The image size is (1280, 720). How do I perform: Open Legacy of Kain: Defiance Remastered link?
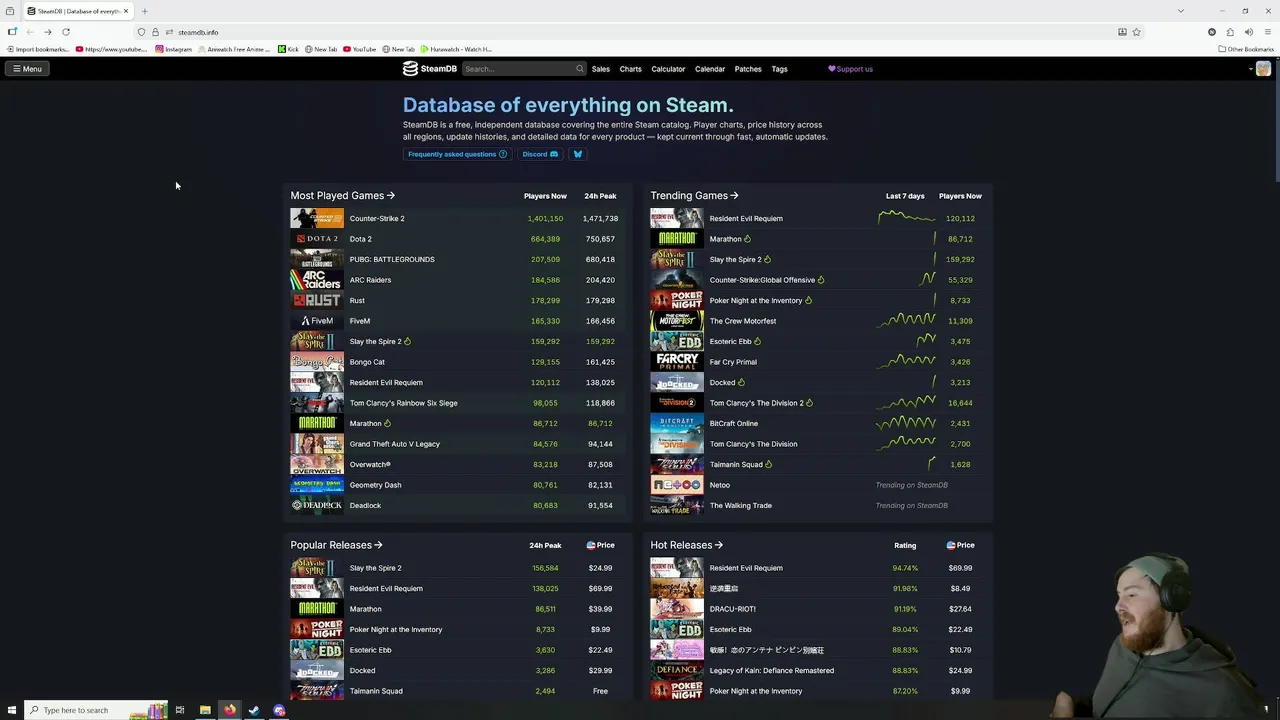click(x=771, y=670)
